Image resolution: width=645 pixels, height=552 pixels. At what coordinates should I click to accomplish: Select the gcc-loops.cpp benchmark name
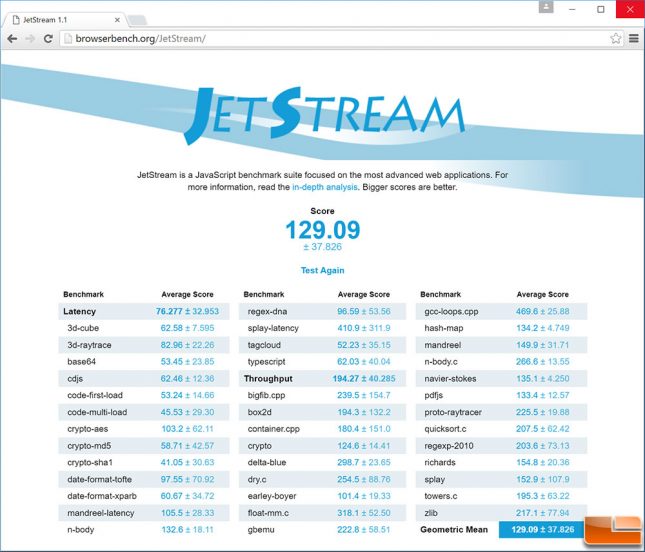tap(451, 311)
